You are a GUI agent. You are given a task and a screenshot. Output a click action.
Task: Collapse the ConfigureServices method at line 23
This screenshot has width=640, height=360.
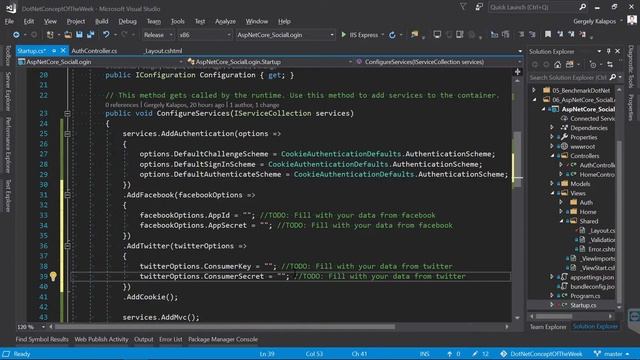(68, 113)
